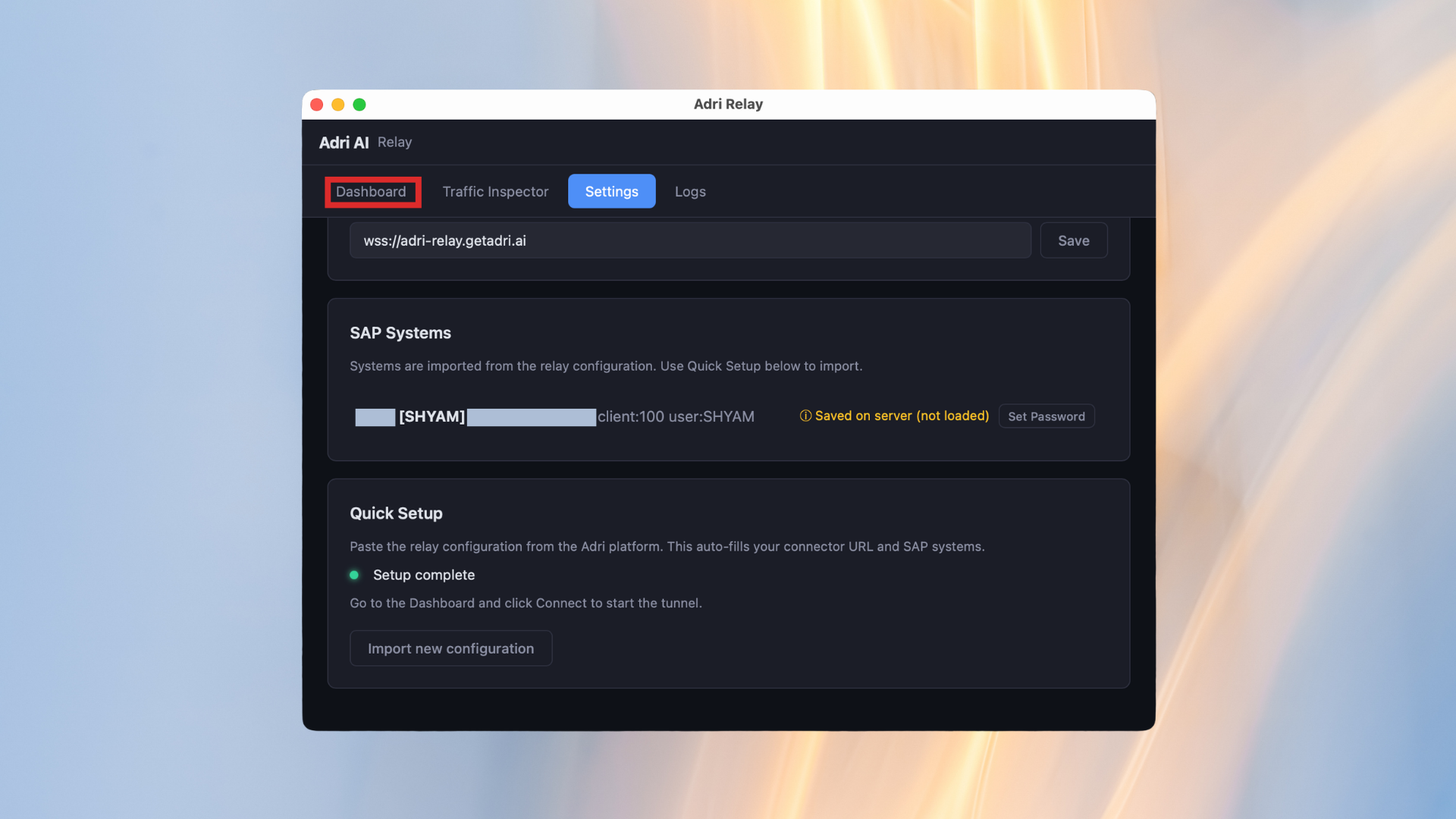The height and width of the screenshot is (819, 1456).
Task: Click the yellow Saved on server status text
Action: (902, 416)
